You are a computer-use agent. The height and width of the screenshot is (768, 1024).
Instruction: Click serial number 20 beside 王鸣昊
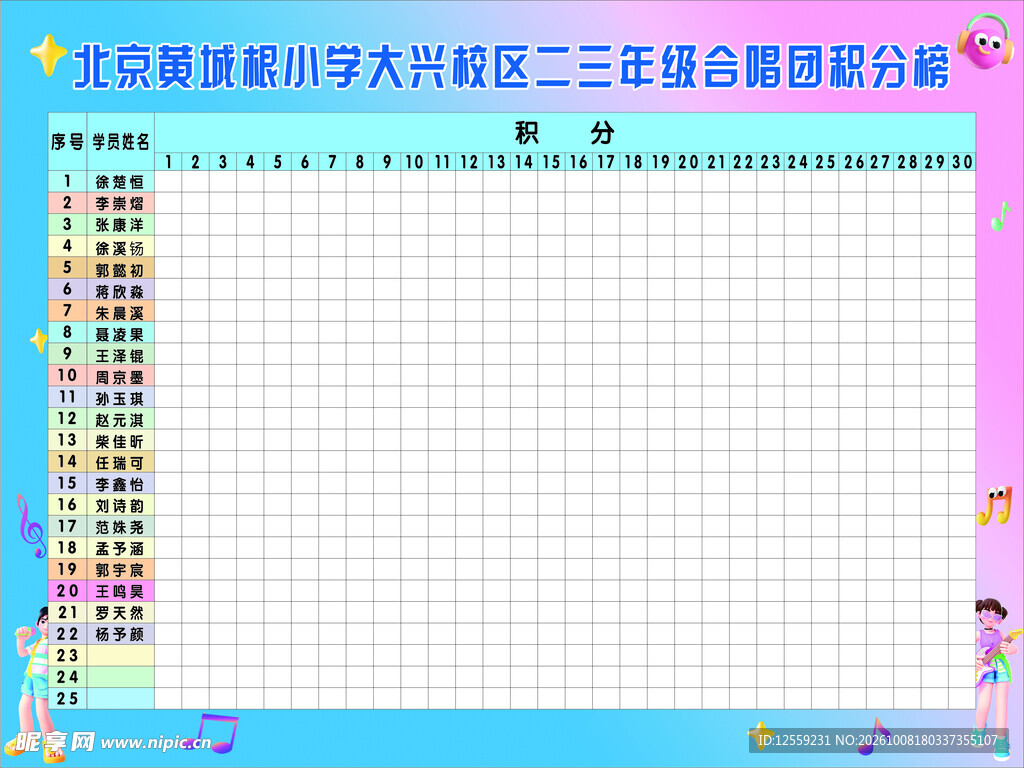[x=67, y=590]
